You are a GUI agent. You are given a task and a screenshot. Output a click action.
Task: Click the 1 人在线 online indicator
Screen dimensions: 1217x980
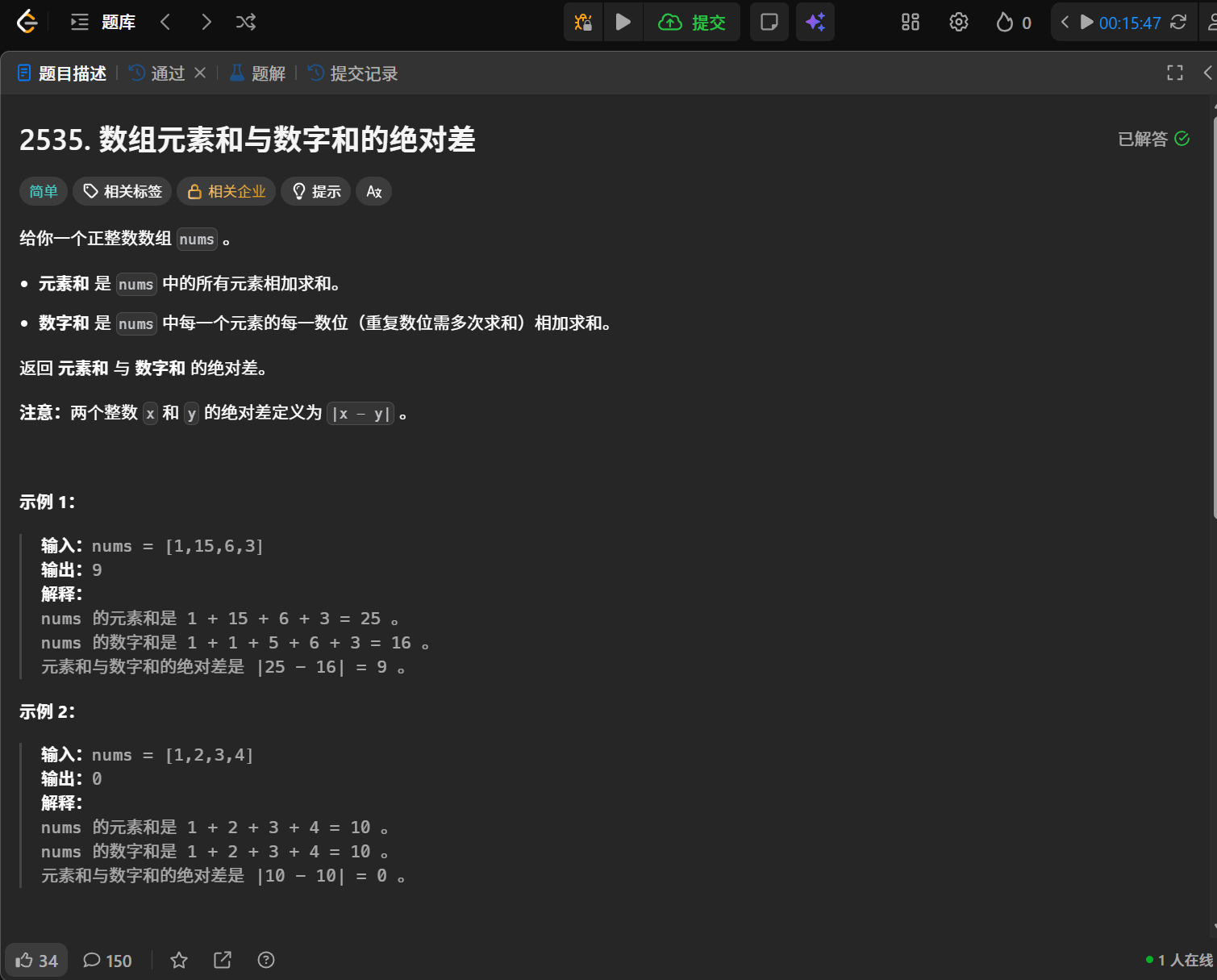click(1179, 960)
